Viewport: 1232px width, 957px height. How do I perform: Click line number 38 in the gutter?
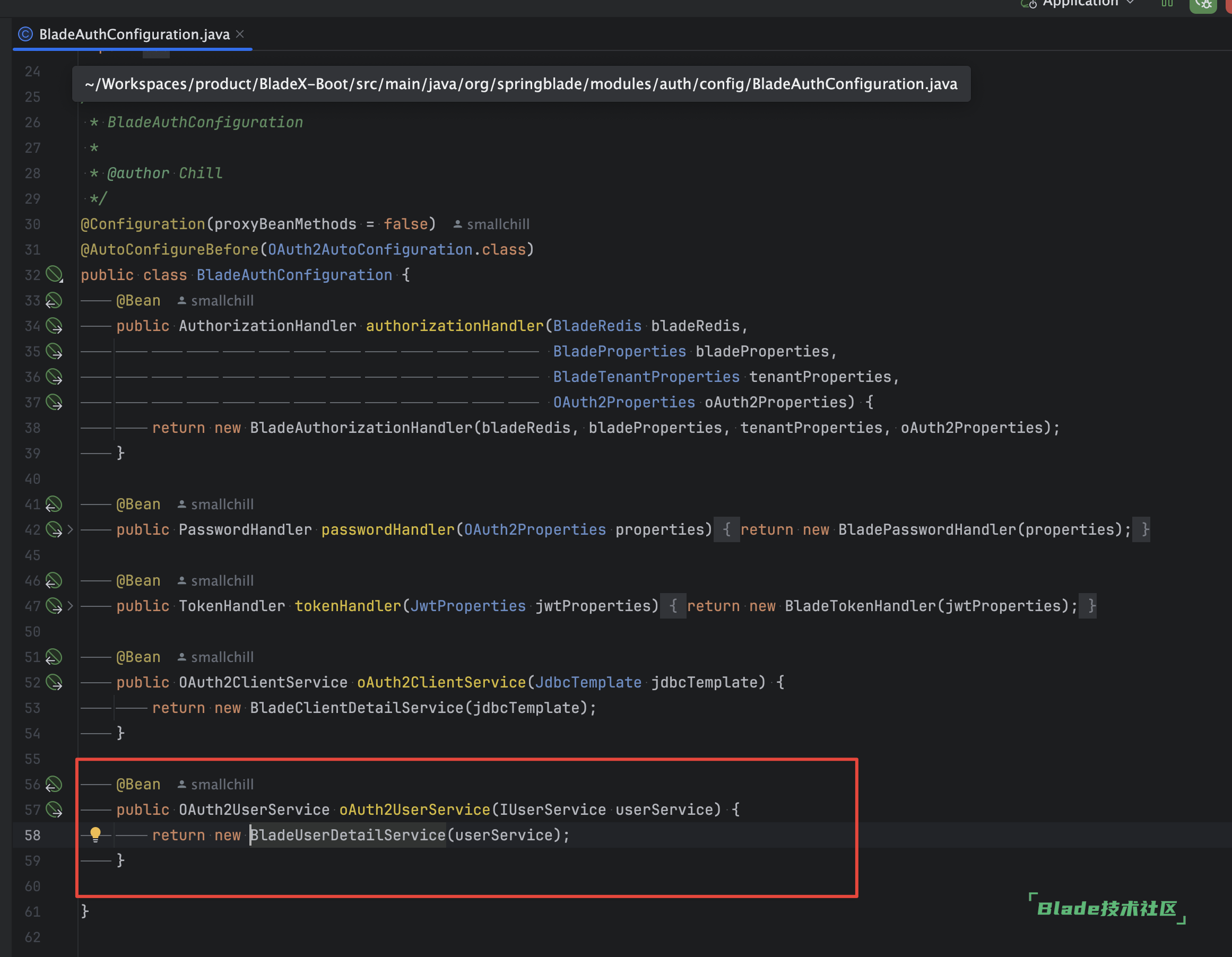[x=33, y=428]
